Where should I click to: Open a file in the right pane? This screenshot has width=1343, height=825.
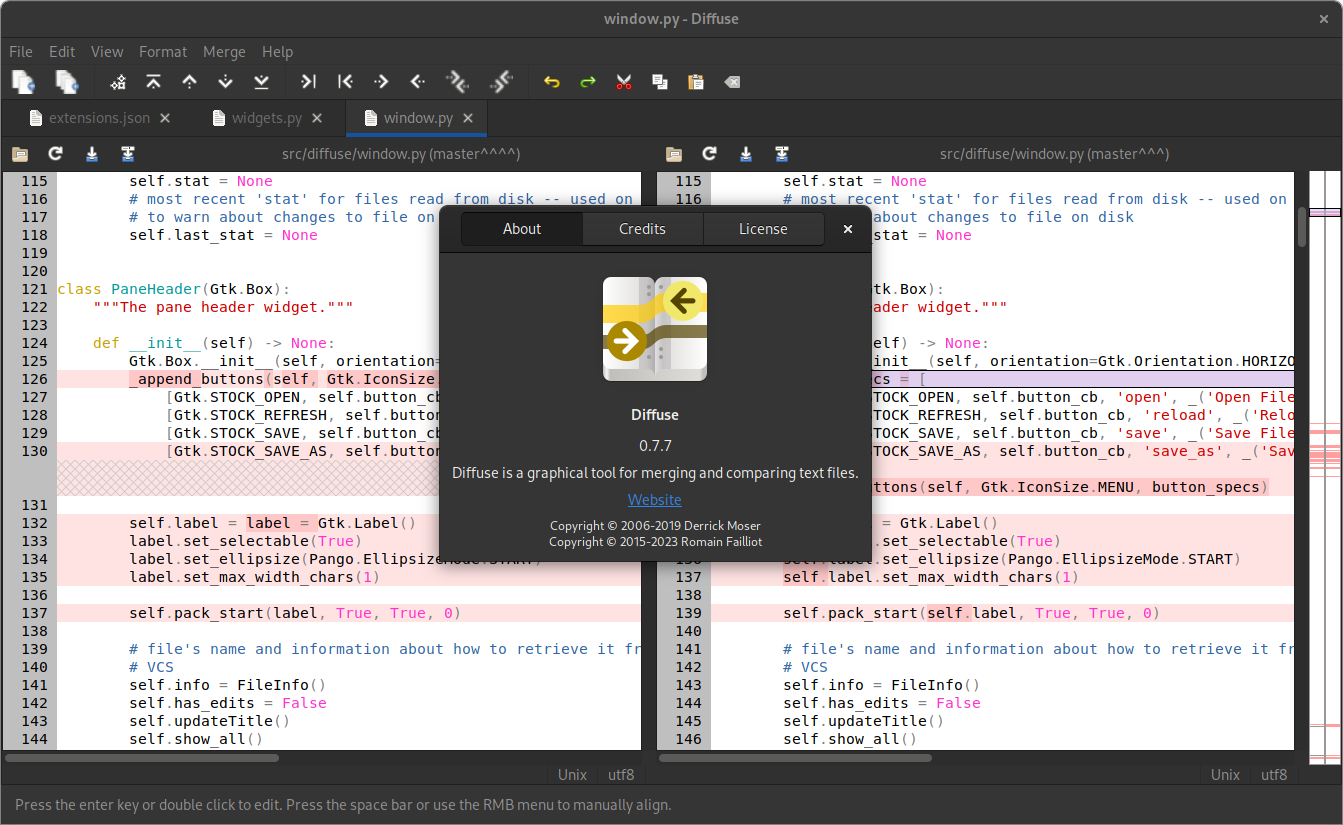pos(674,154)
